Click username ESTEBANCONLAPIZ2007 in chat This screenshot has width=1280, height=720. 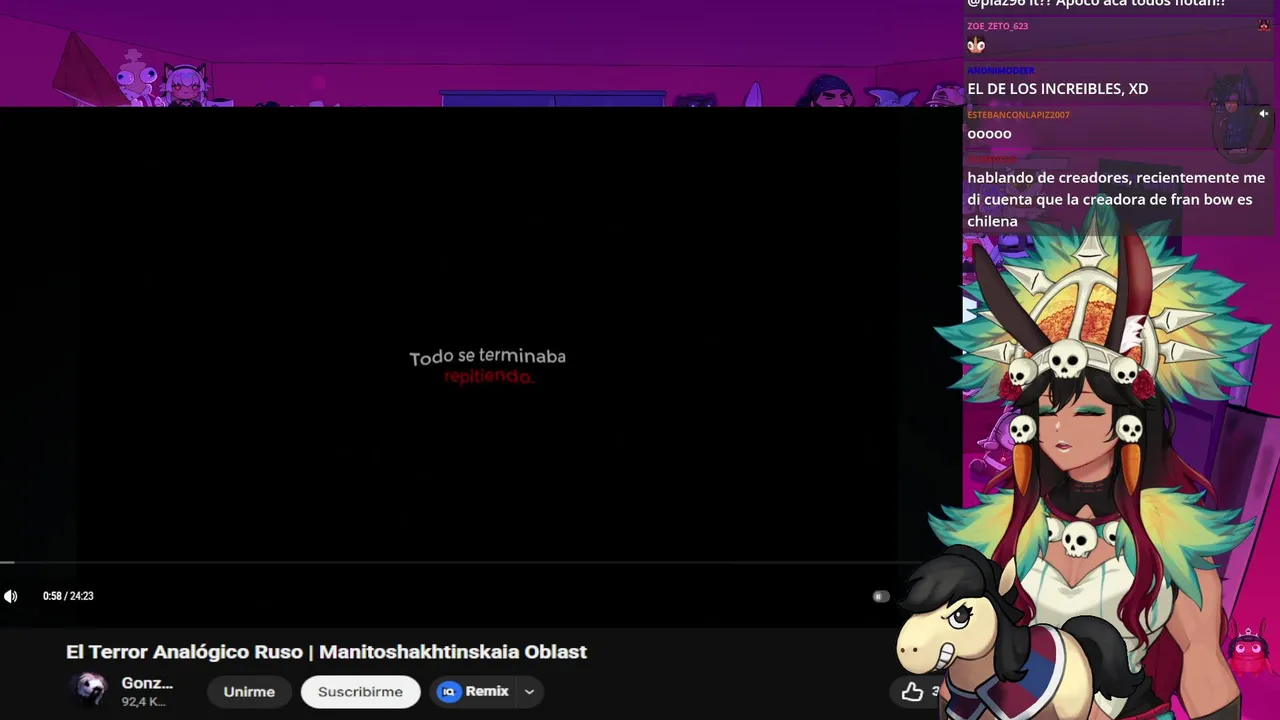pos(1018,115)
